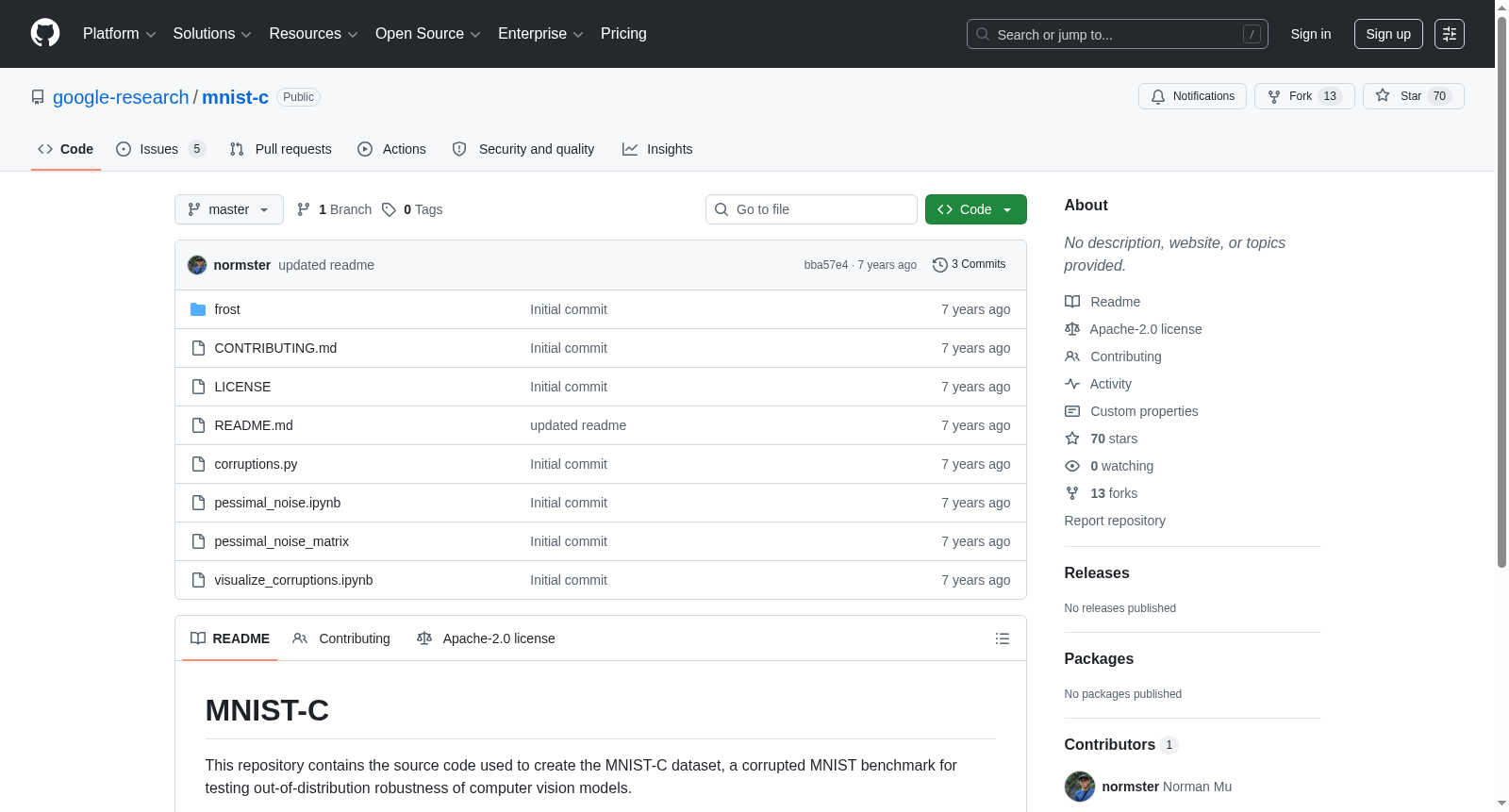Click the tag icon beside 0 Tags
Image resolution: width=1509 pixels, height=812 pixels.
(x=389, y=209)
